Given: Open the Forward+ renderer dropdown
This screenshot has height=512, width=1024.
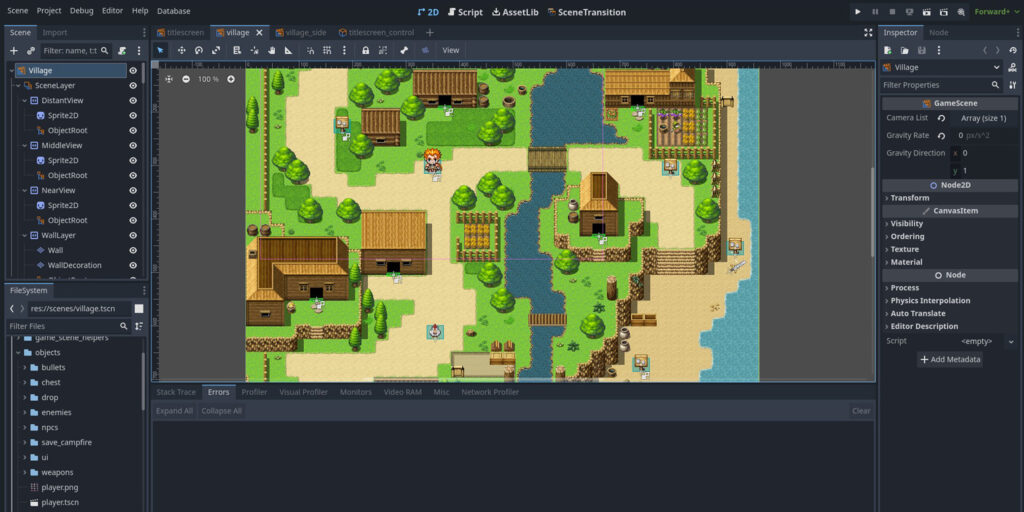Looking at the screenshot, I should tap(996, 12).
